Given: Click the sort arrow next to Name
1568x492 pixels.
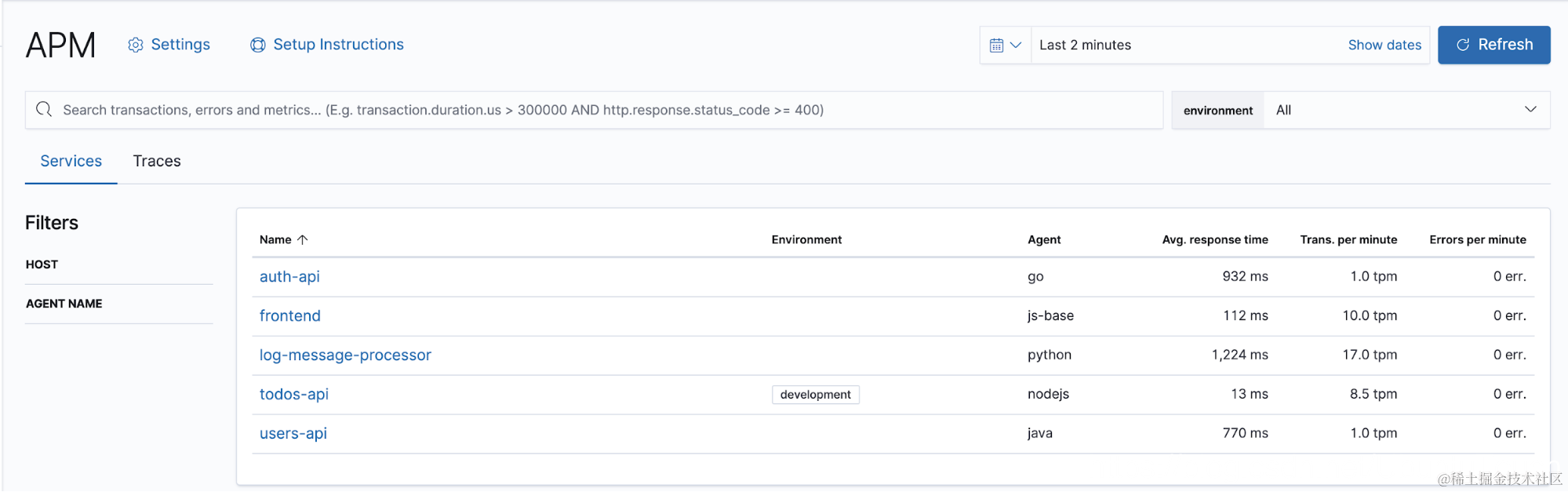Looking at the screenshot, I should (303, 239).
